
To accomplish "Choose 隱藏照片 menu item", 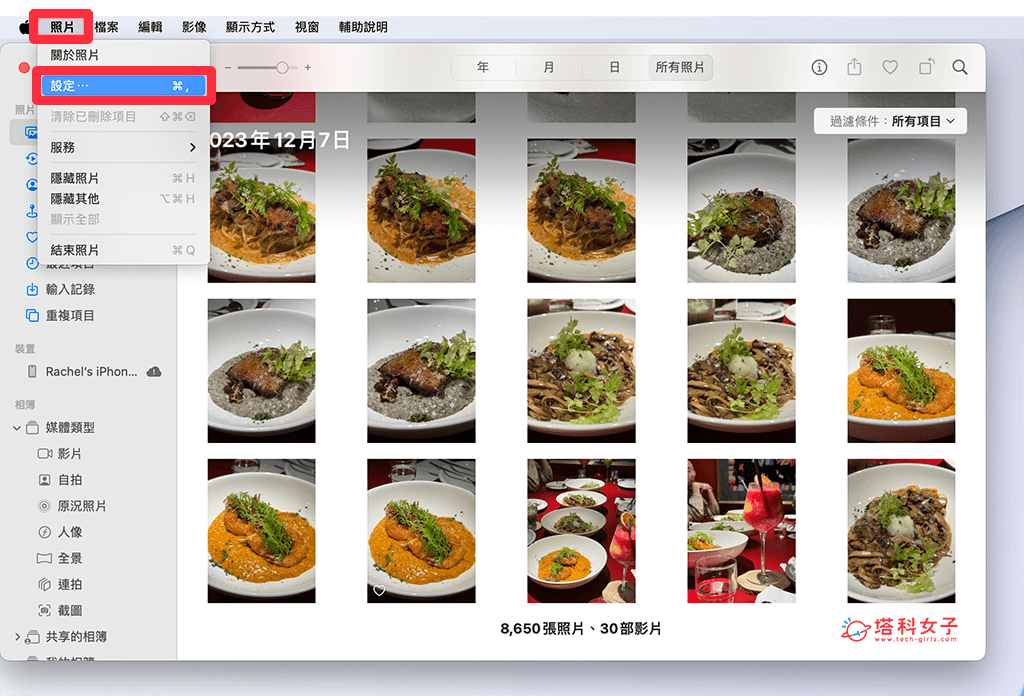I will (123, 178).
